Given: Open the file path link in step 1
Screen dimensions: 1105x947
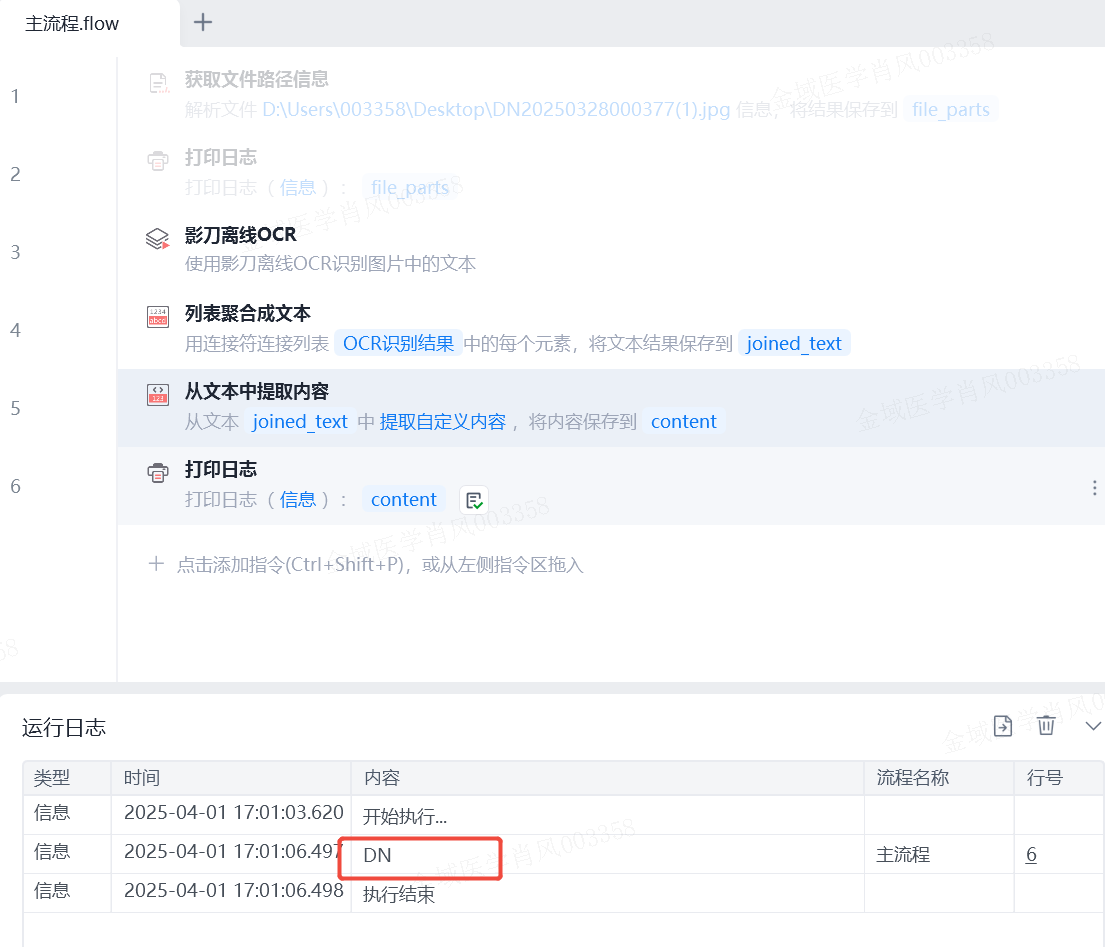Looking at the screenshot, I should click(496, 109).
